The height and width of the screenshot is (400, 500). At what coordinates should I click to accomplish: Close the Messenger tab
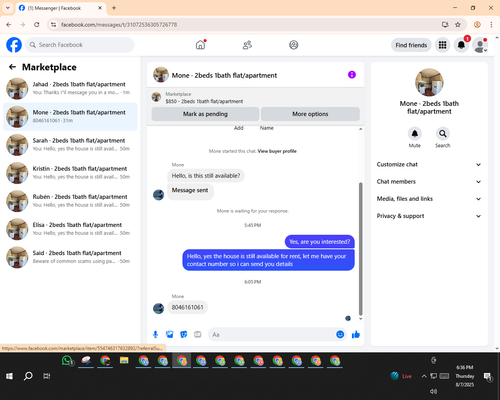pyautogui.click(x=100, y=8)
